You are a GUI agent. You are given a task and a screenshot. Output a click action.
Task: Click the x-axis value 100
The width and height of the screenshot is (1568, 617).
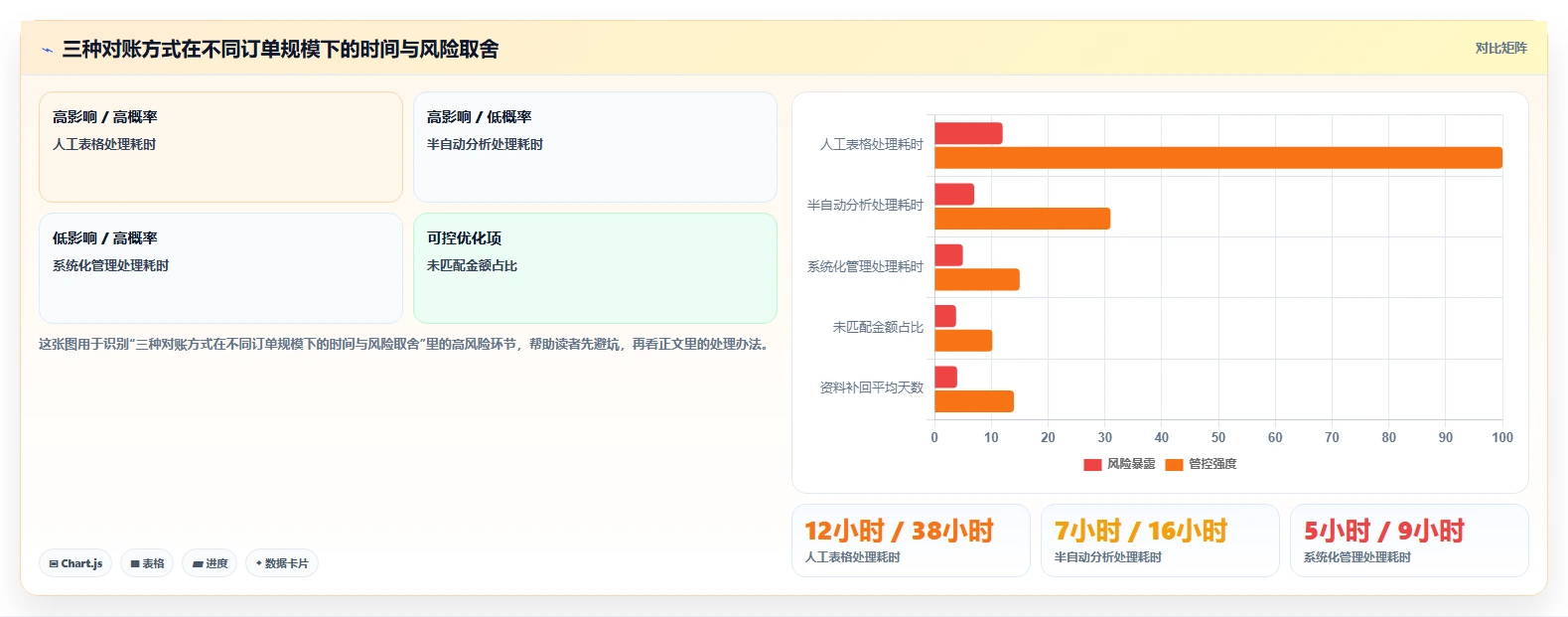point(1502,437)
